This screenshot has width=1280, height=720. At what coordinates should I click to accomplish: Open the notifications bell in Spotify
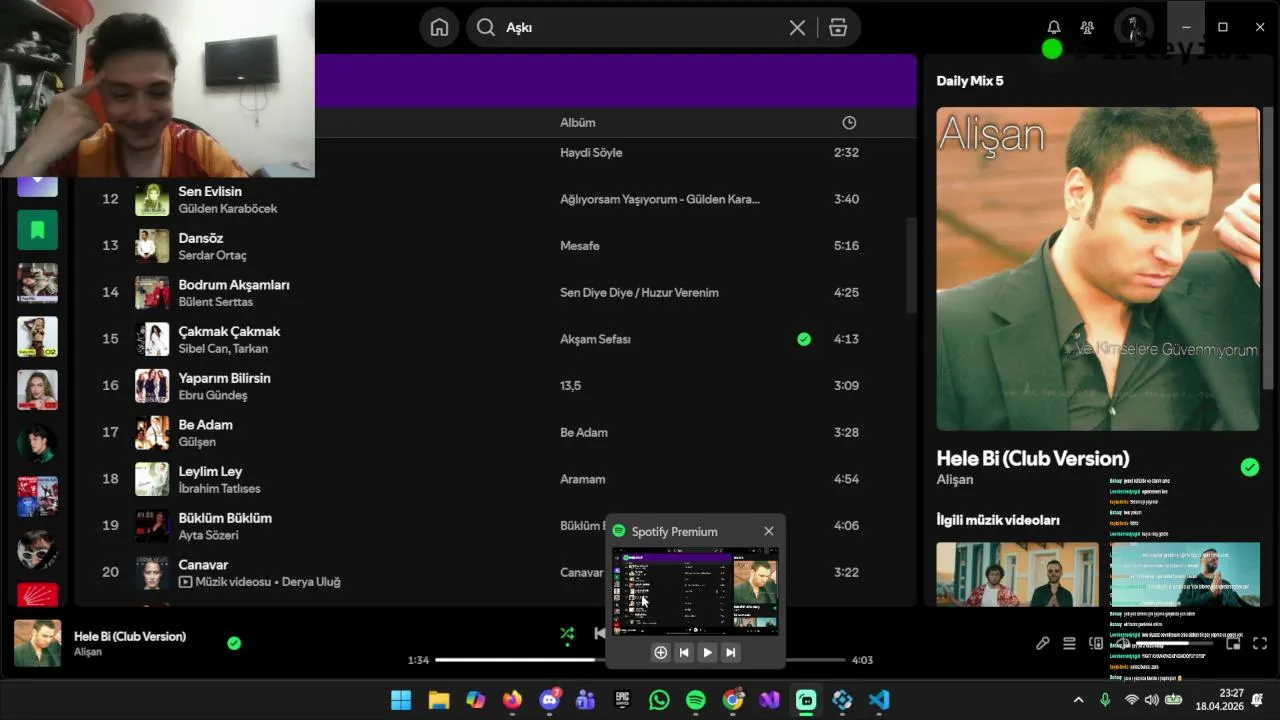[x=1054, y=27]
